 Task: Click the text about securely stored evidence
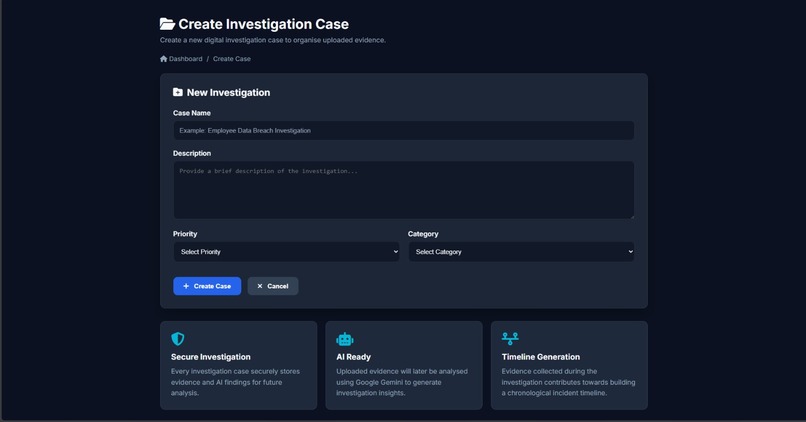[x=235, y=382]
